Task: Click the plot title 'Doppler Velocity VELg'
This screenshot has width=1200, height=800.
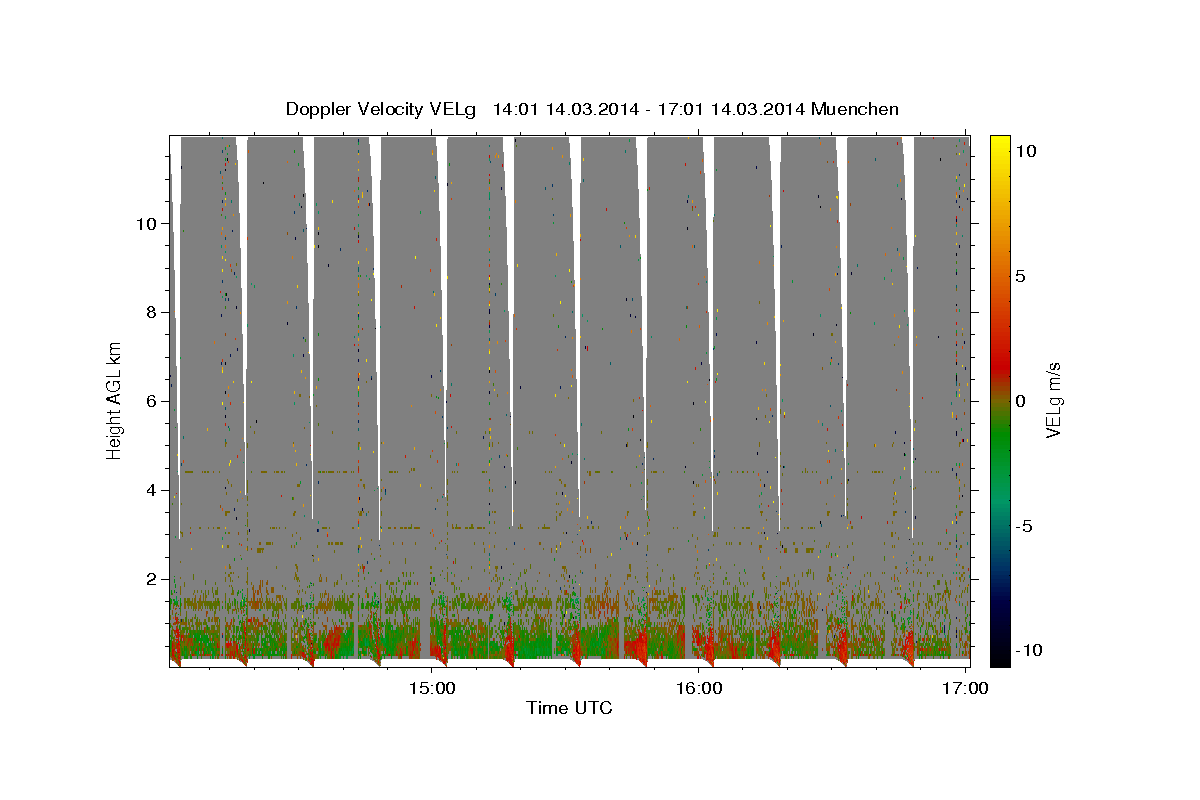Action: [x=381, y=109]
